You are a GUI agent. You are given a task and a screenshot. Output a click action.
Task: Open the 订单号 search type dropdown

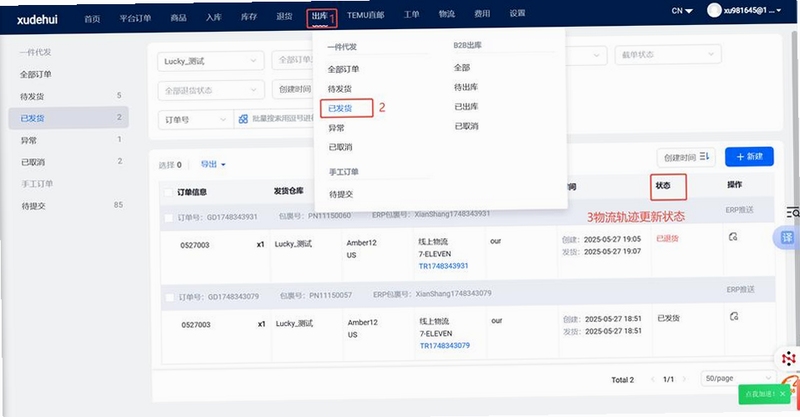[195, 120]
